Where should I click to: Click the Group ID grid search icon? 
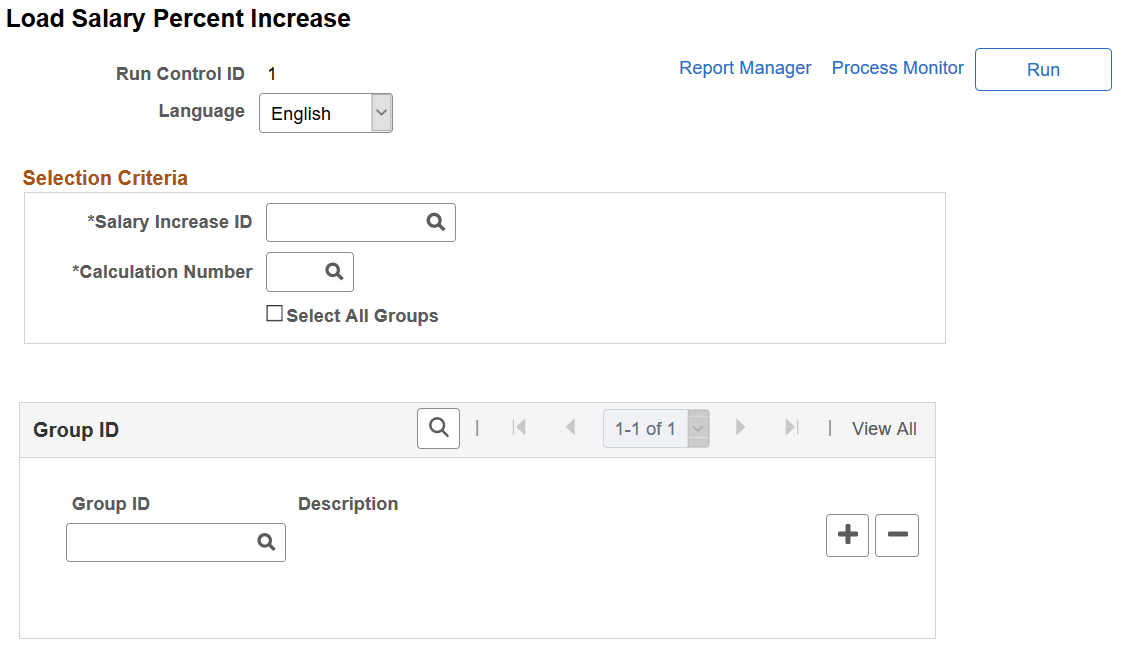pyautogui.click(x=438, y=427)
